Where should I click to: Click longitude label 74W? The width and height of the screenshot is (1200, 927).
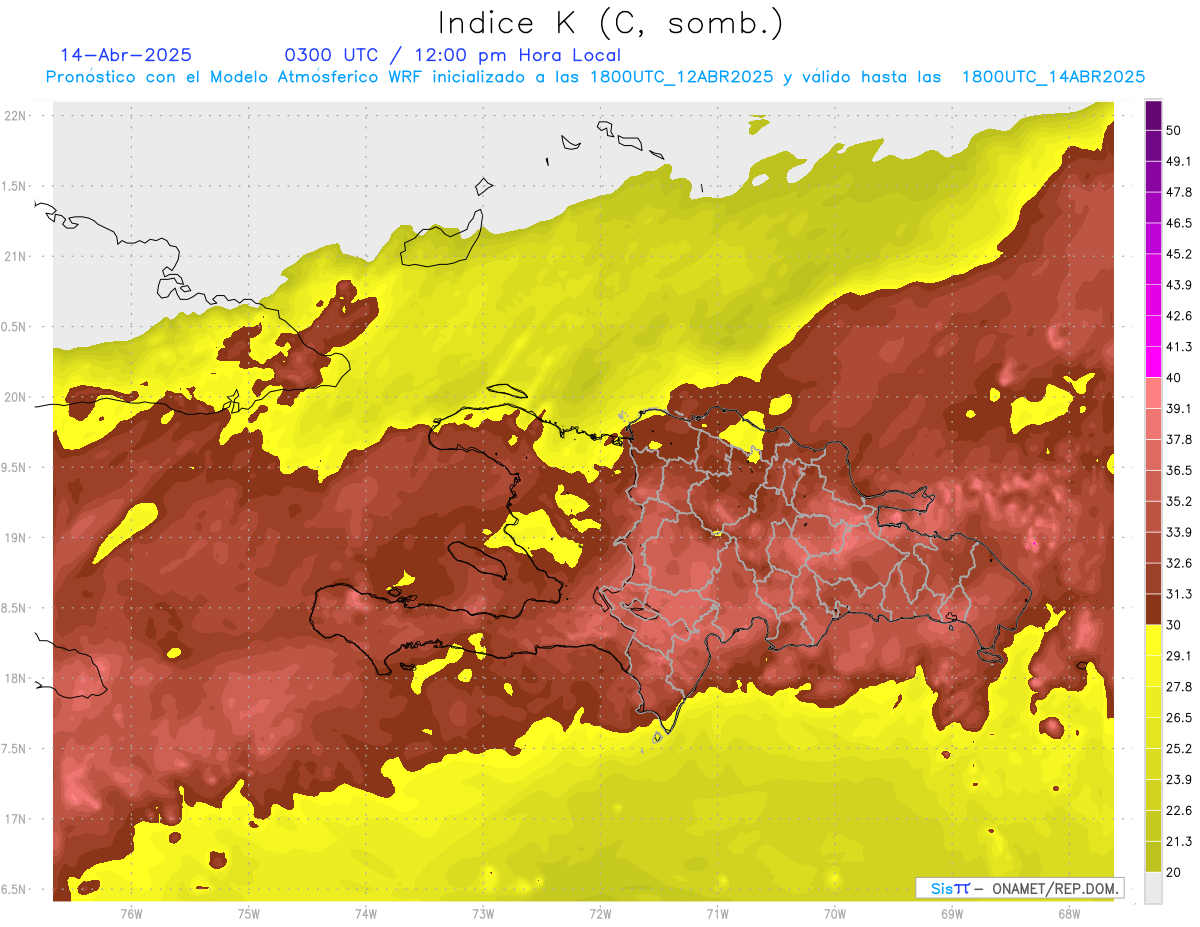click(366, 914)
